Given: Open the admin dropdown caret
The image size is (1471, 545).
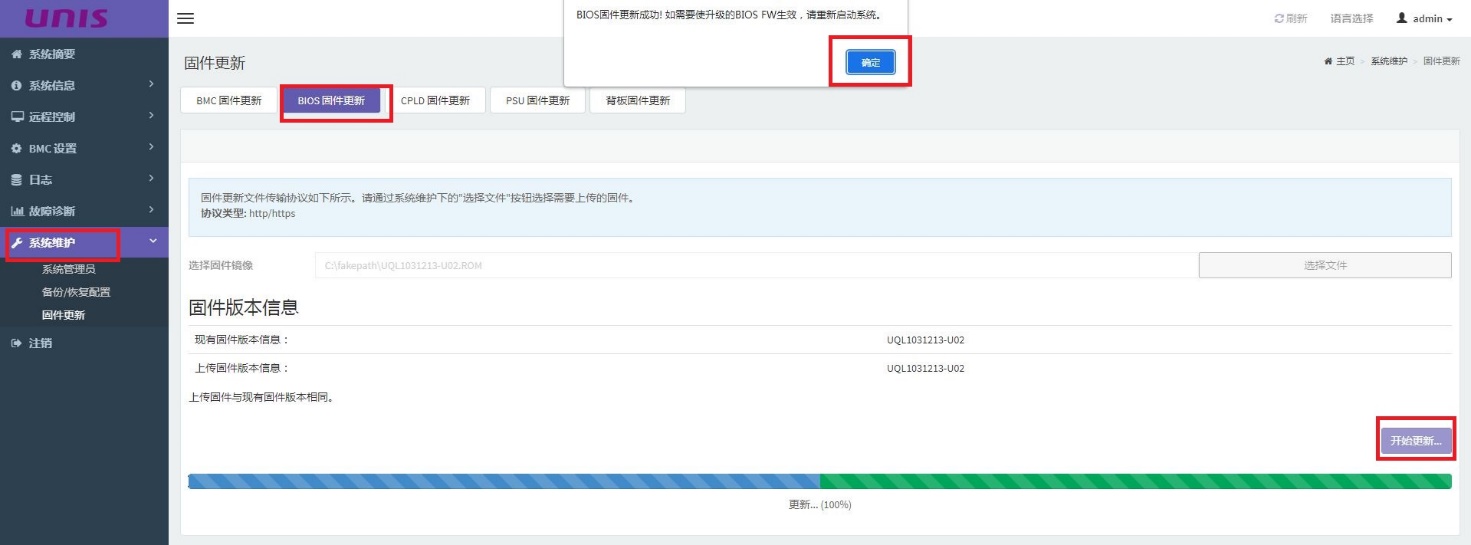Looking at the screenshot, I should pos(1450,20).
